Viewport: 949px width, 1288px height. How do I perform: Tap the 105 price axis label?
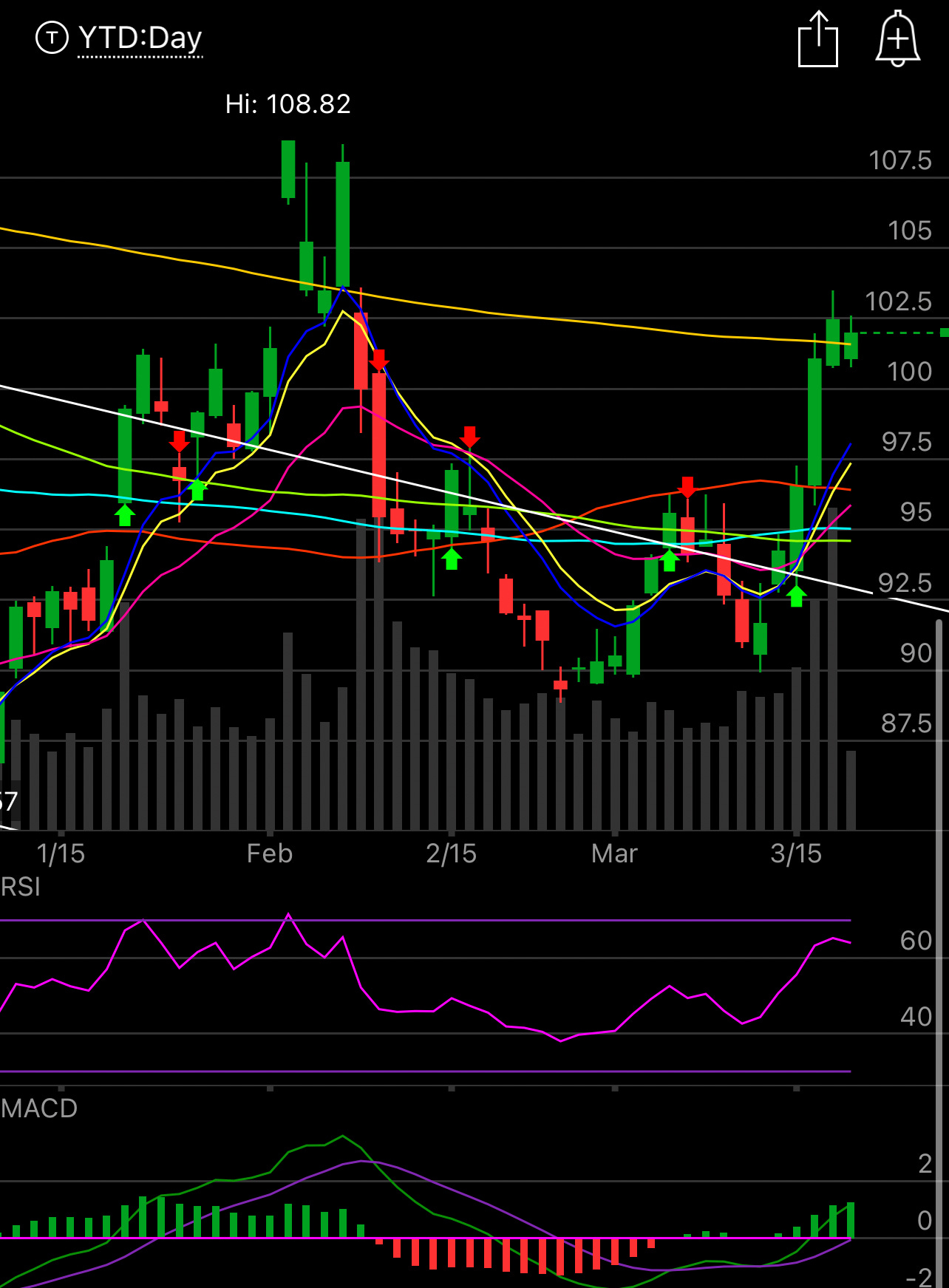coord(910,231)
